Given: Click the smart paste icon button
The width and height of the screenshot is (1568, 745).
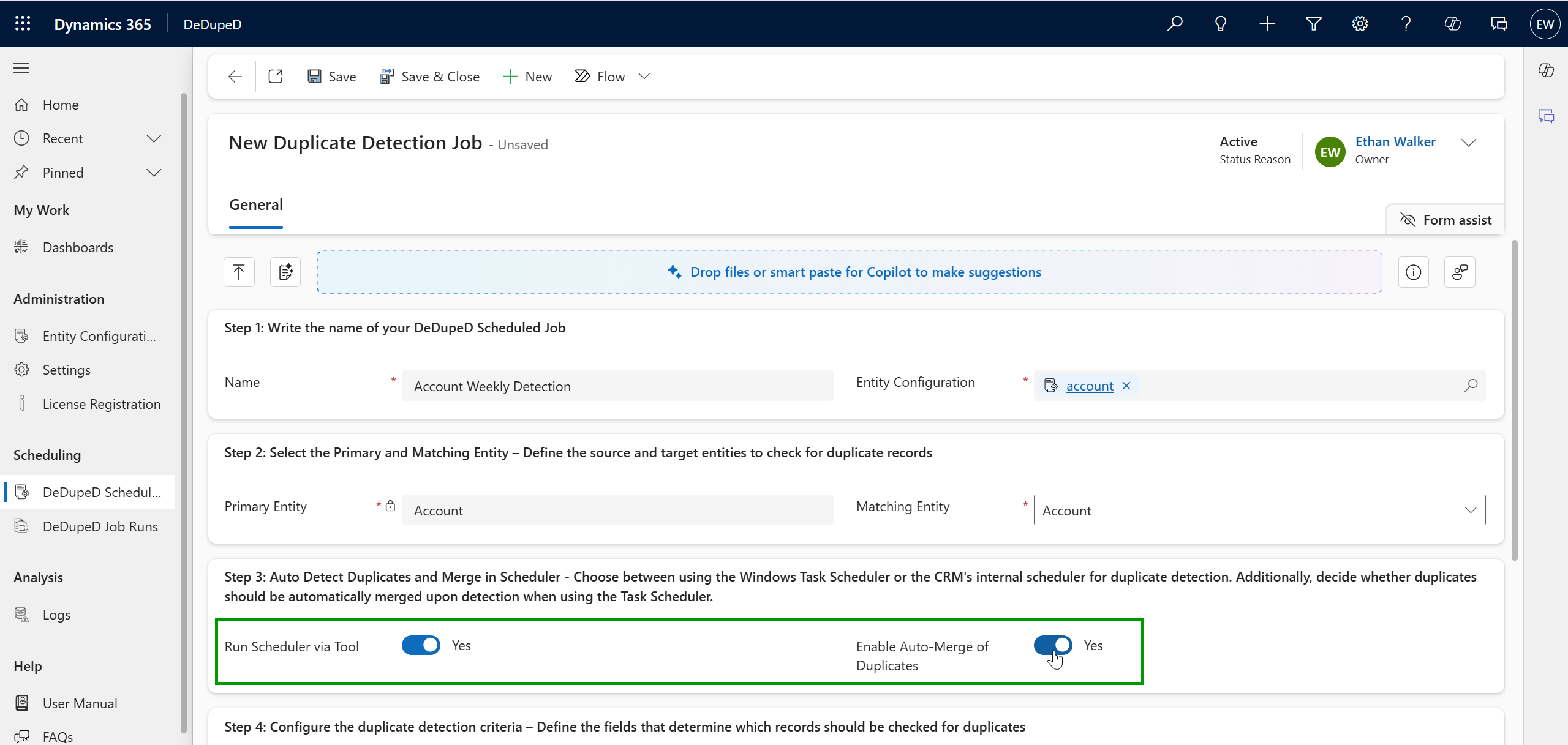Looking at the screenshot, I should [285, 272].
